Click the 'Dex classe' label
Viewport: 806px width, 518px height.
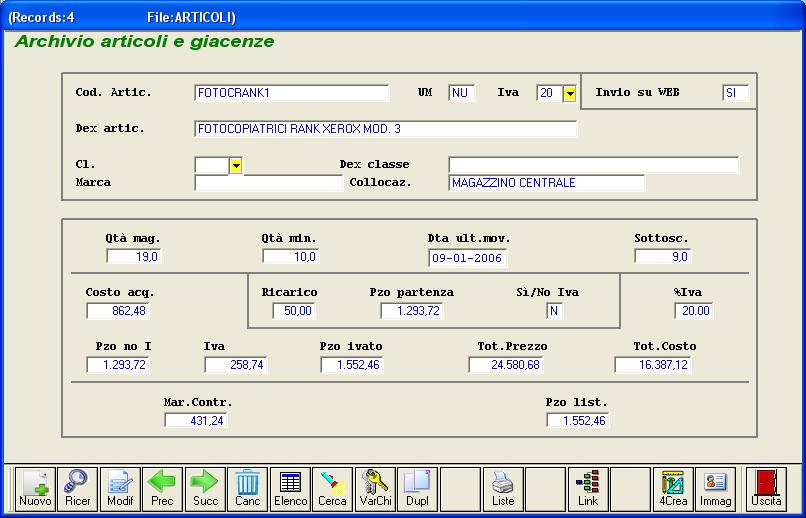[x=374, y=164]
